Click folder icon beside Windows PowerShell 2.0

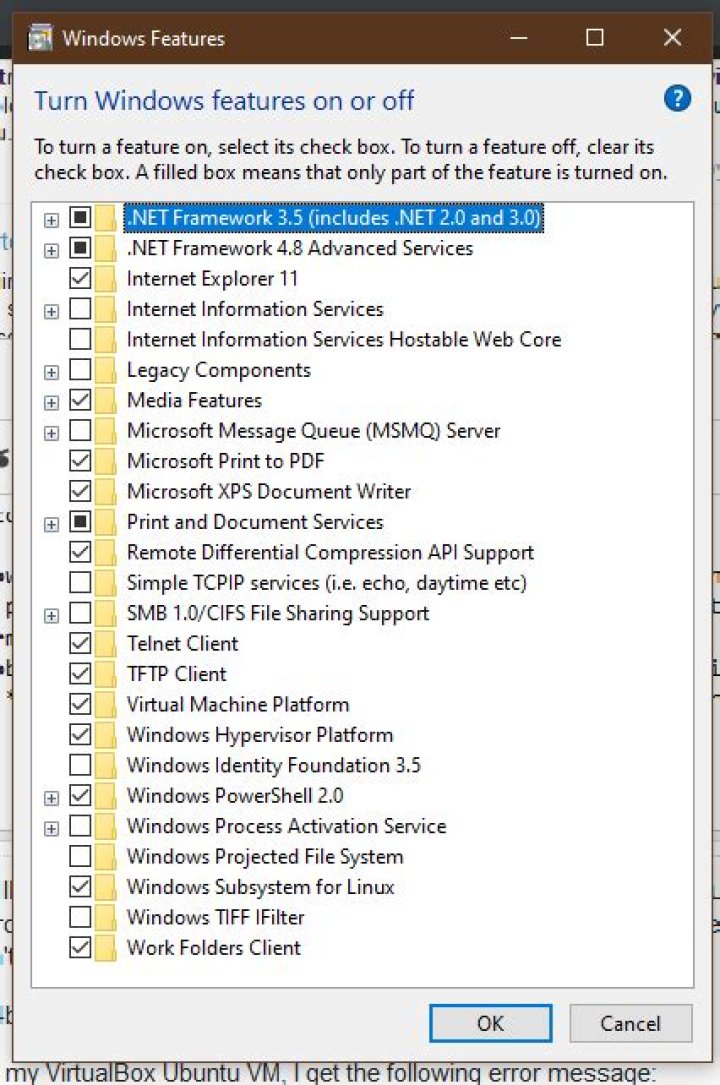pos(106,796)
